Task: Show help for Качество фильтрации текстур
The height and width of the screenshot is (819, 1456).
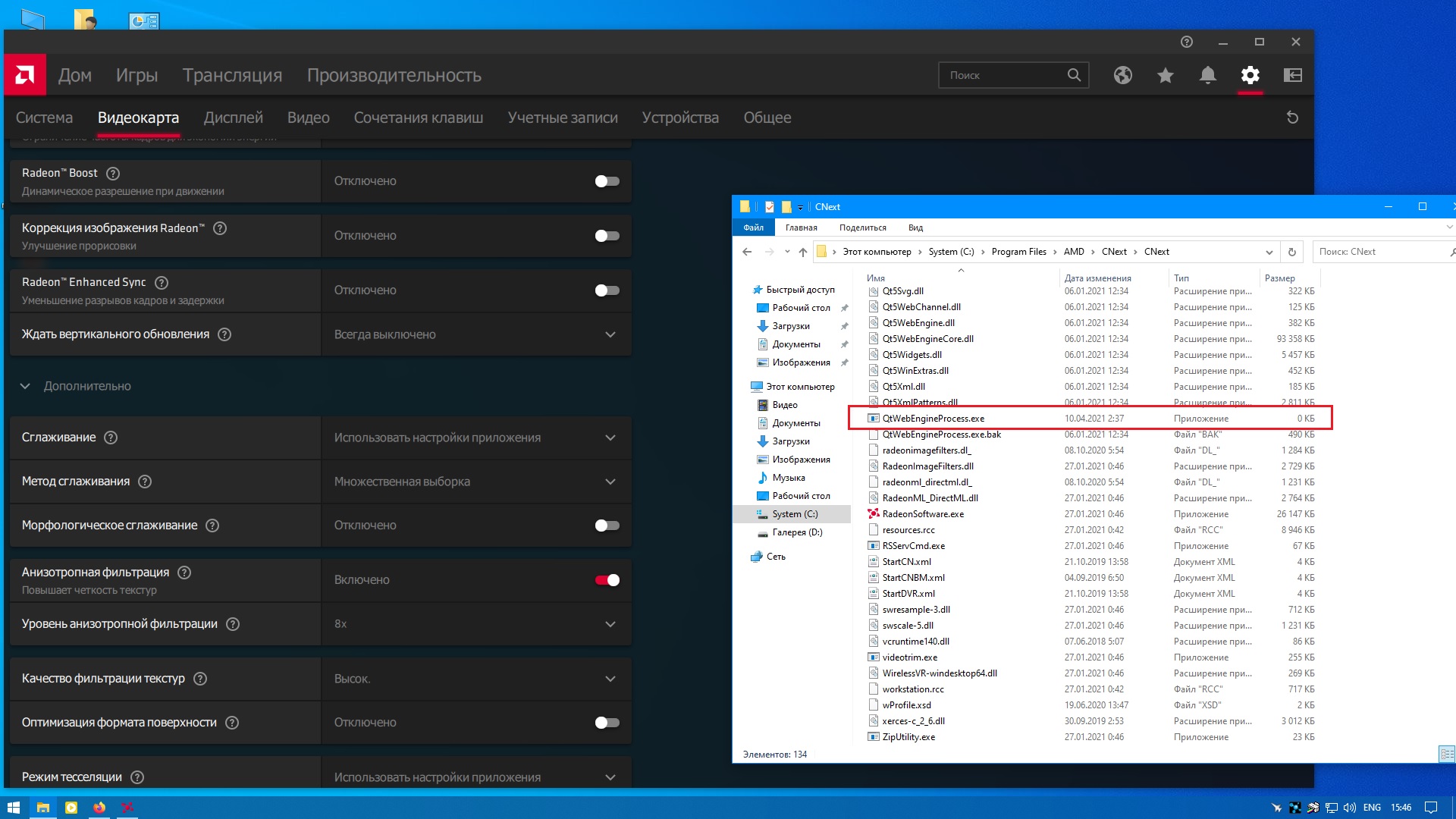Action: [x=200, y=679]
